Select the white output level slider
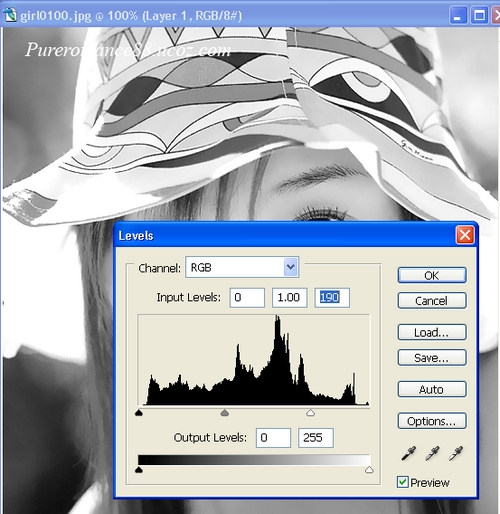 coord(369,470)
